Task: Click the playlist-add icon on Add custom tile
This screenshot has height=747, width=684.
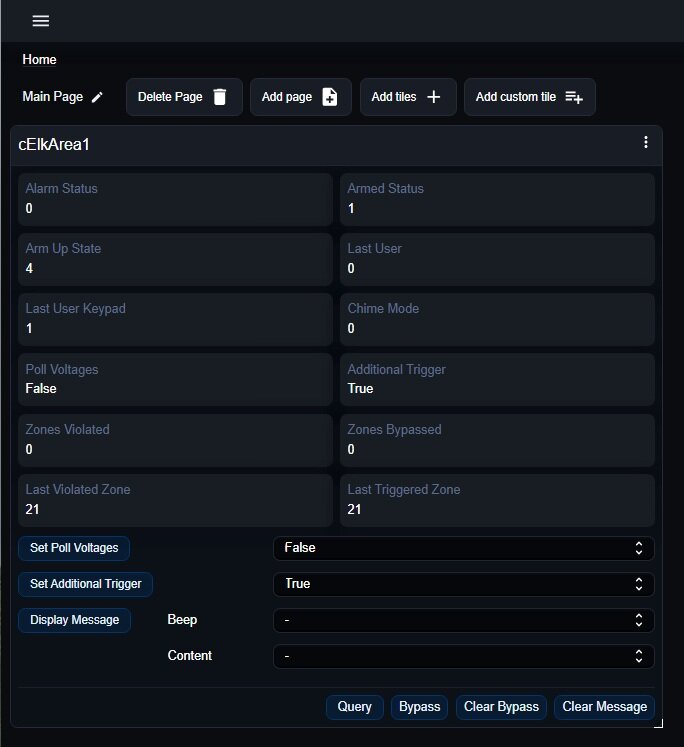Action: [x=573, y=97]
